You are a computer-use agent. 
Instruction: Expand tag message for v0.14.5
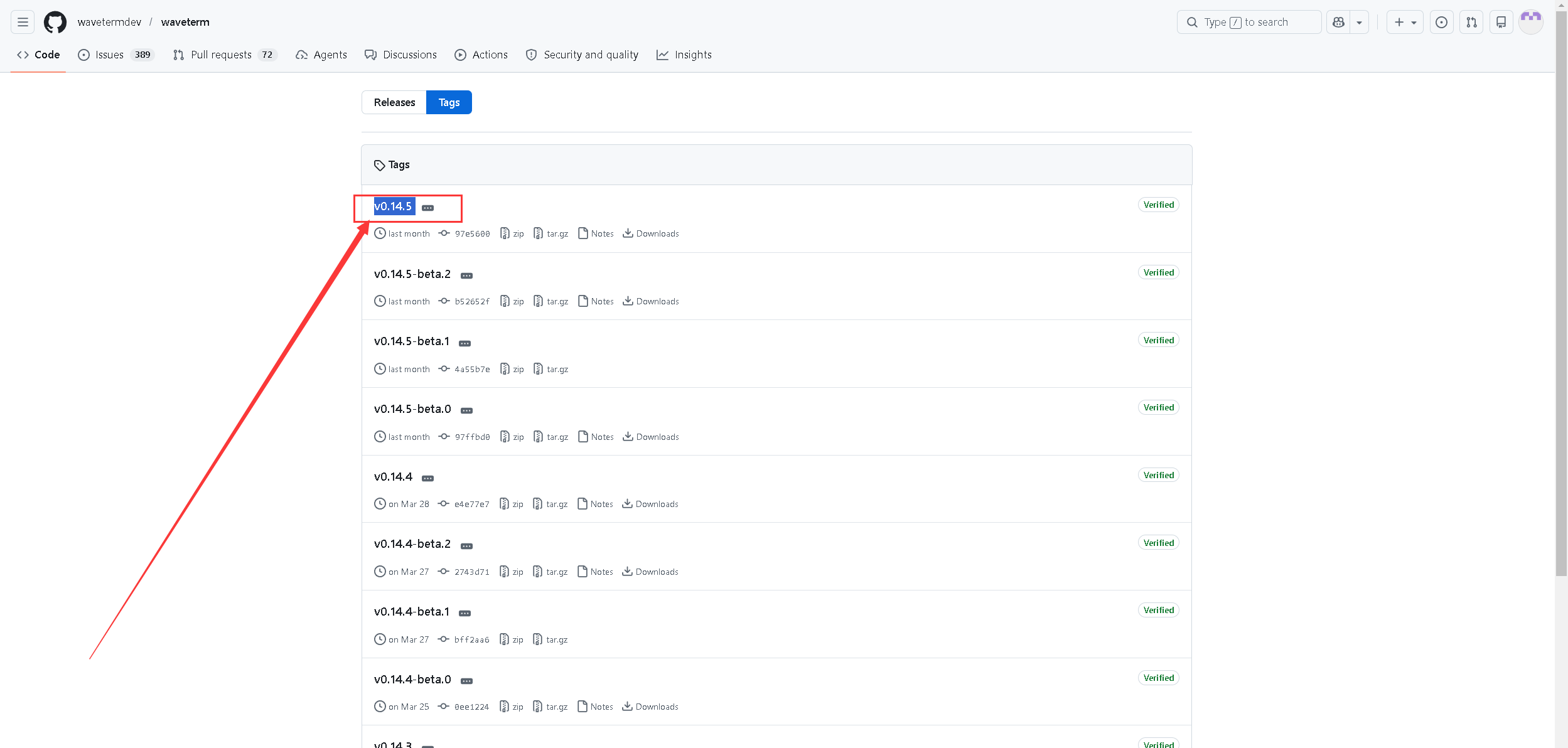pos(428,208)
